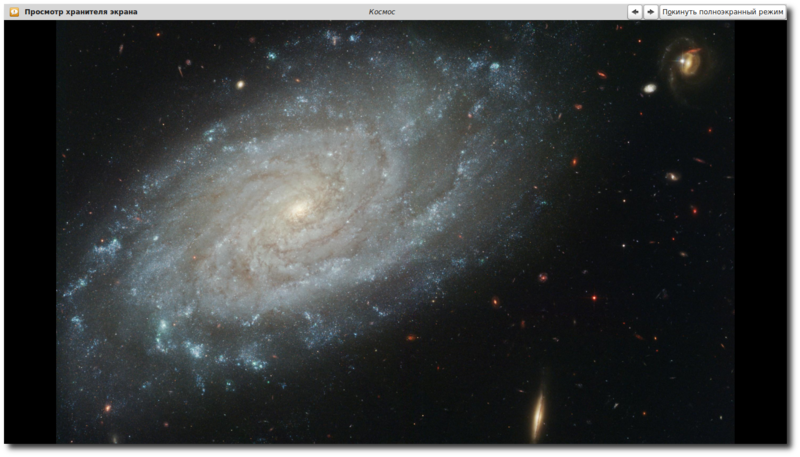
Task: Show the previous screensaver with left arrow
Action: 635,12
